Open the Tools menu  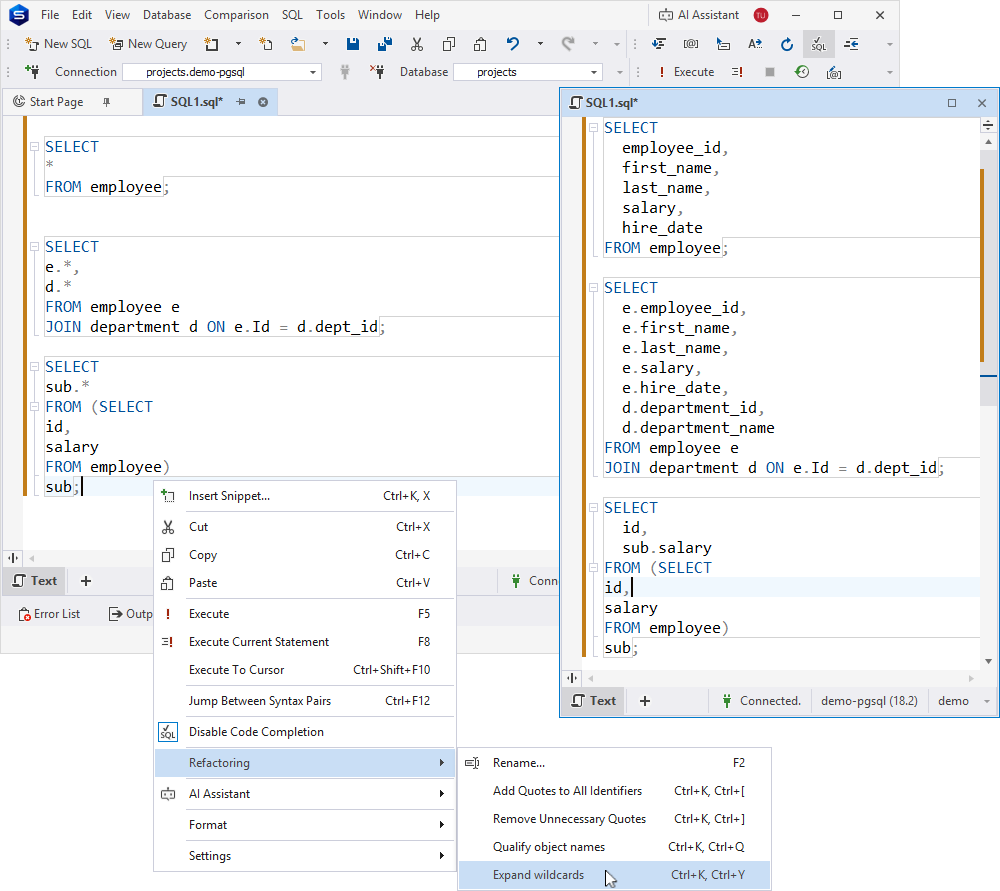[330, 15]
